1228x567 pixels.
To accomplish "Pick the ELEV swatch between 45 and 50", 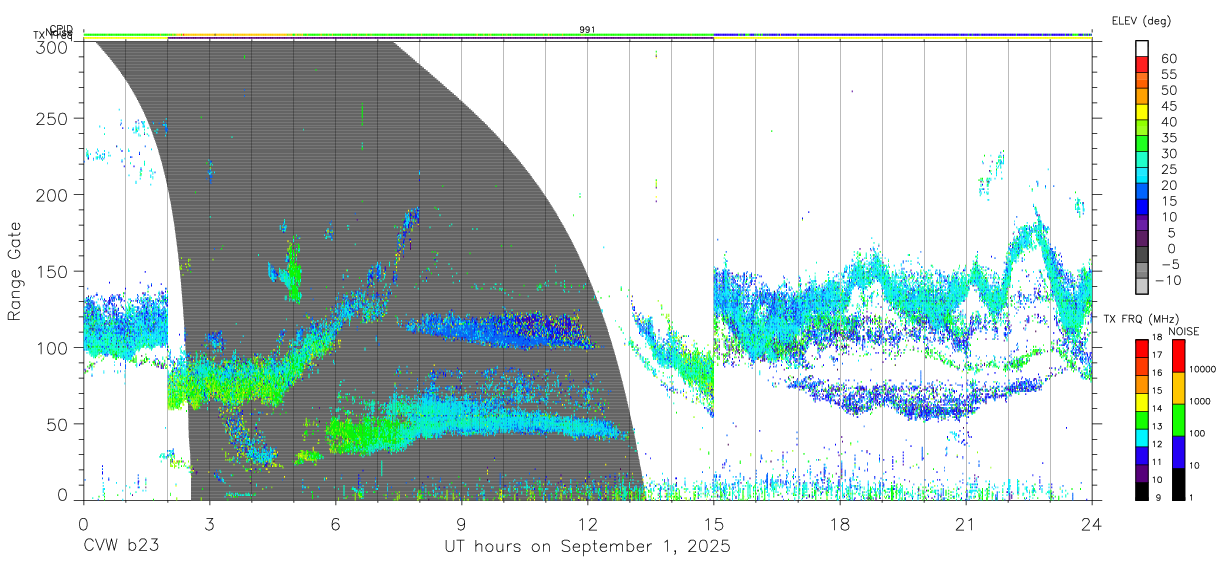I will [x=1143, y=98].
